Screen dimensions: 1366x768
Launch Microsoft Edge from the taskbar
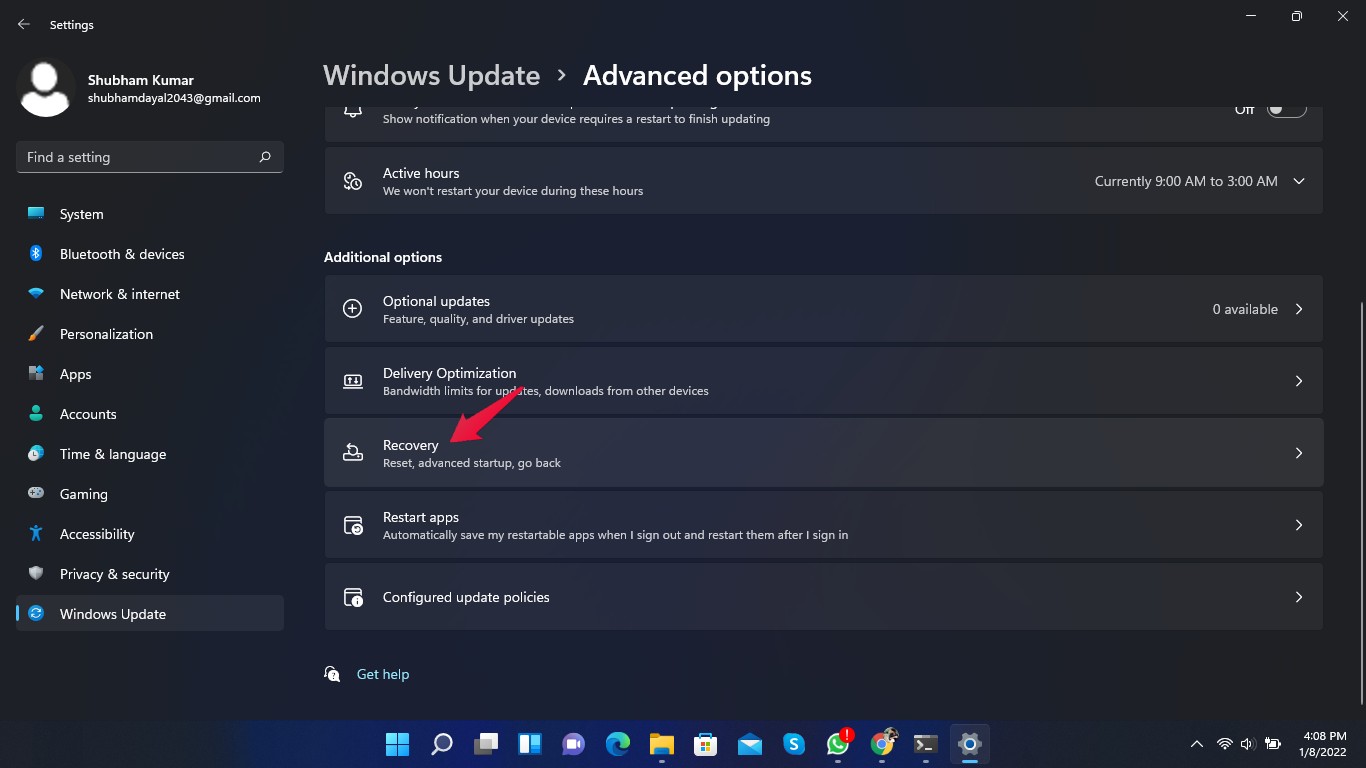pos(618,744)
